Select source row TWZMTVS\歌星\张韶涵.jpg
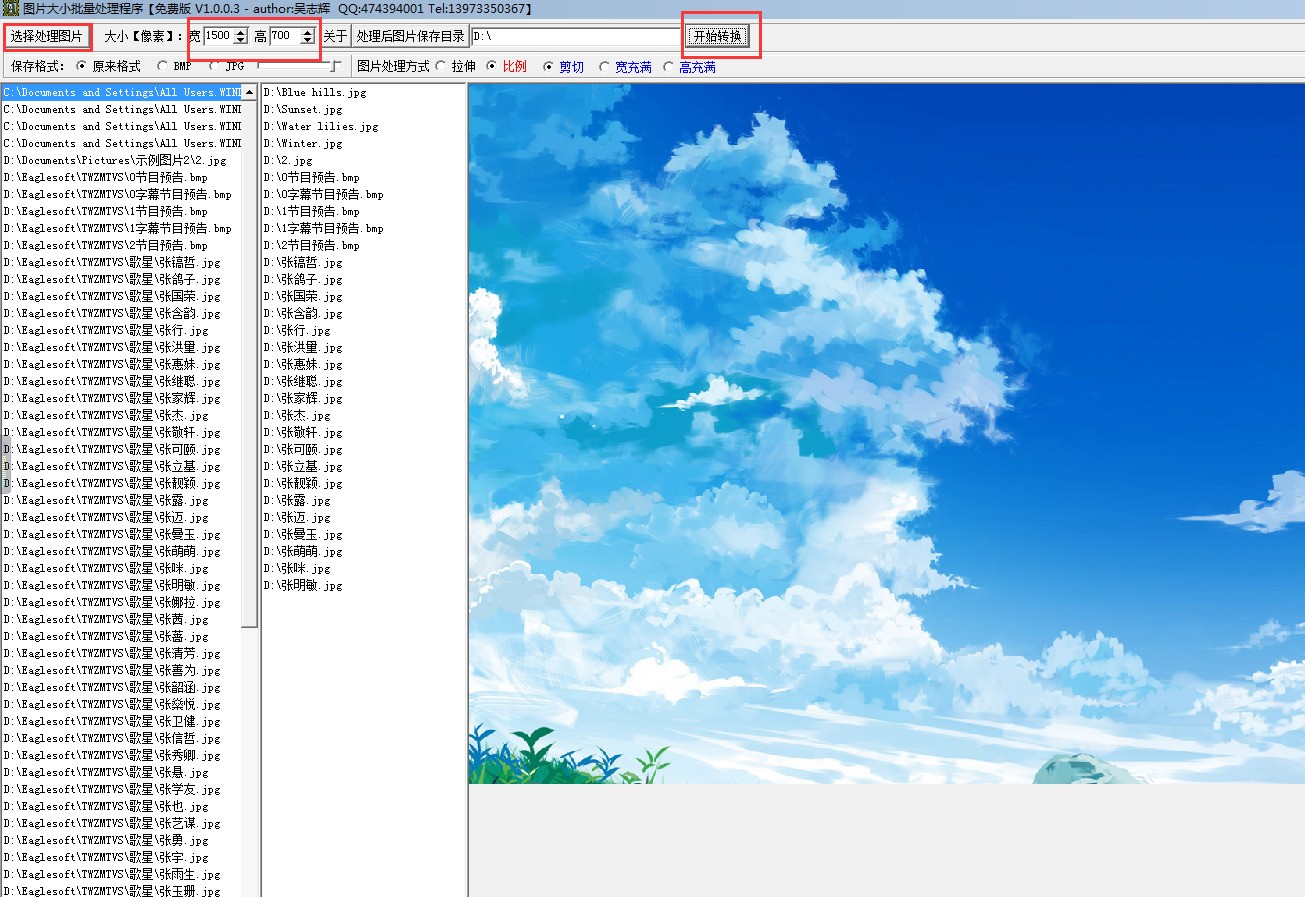This screenshot has width=1305, height=897. tap(122, 687)
